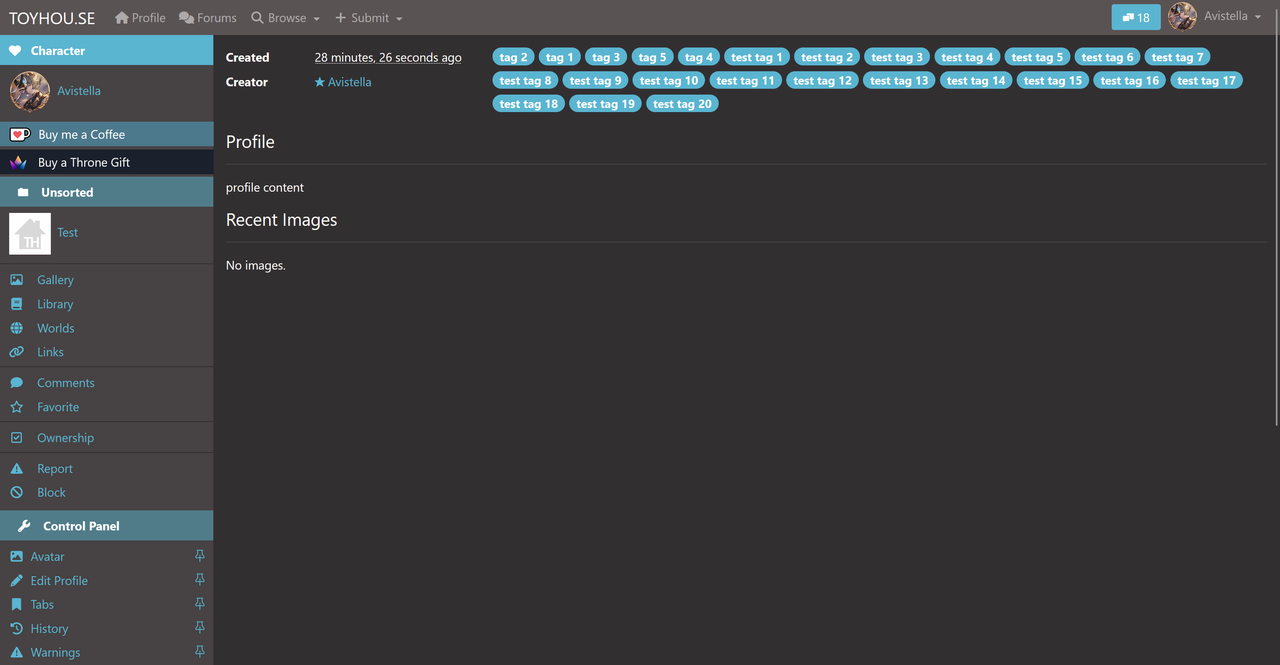1280x665 pixels.
Task: Click the navbar user avatar image
Action: pyautogui.click(x=1182, y=16)
